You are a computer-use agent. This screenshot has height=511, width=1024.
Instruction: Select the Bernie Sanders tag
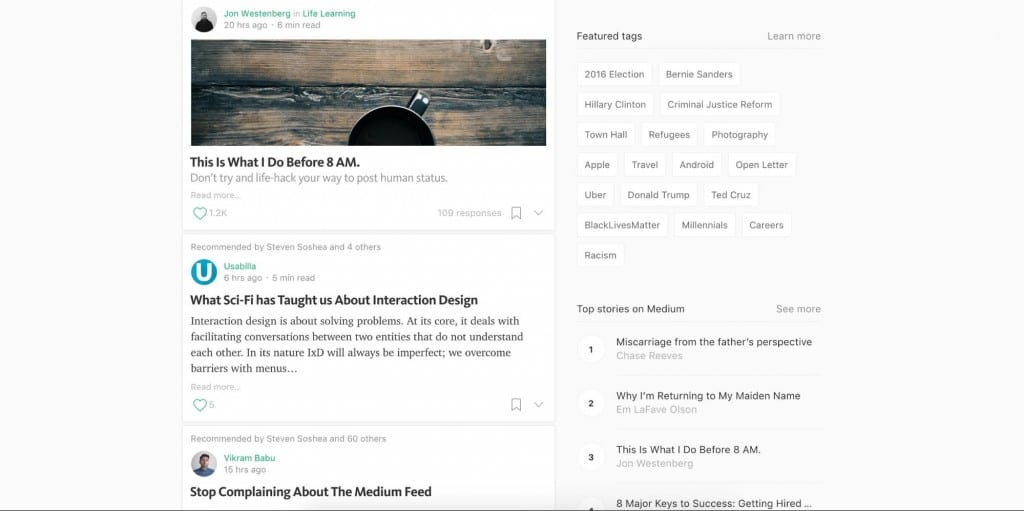[699, 74]
